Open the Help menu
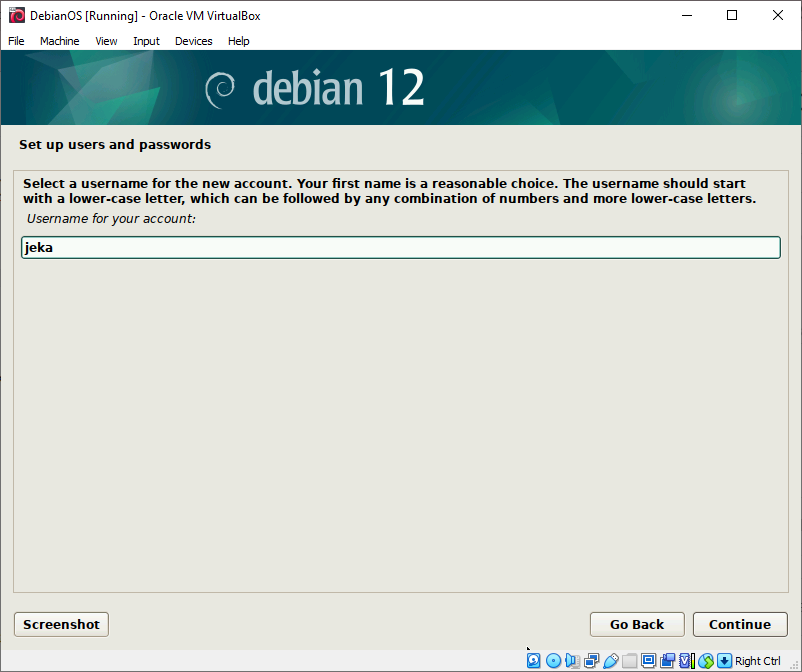Screen dimensions: 802x672 click(238, 41)
